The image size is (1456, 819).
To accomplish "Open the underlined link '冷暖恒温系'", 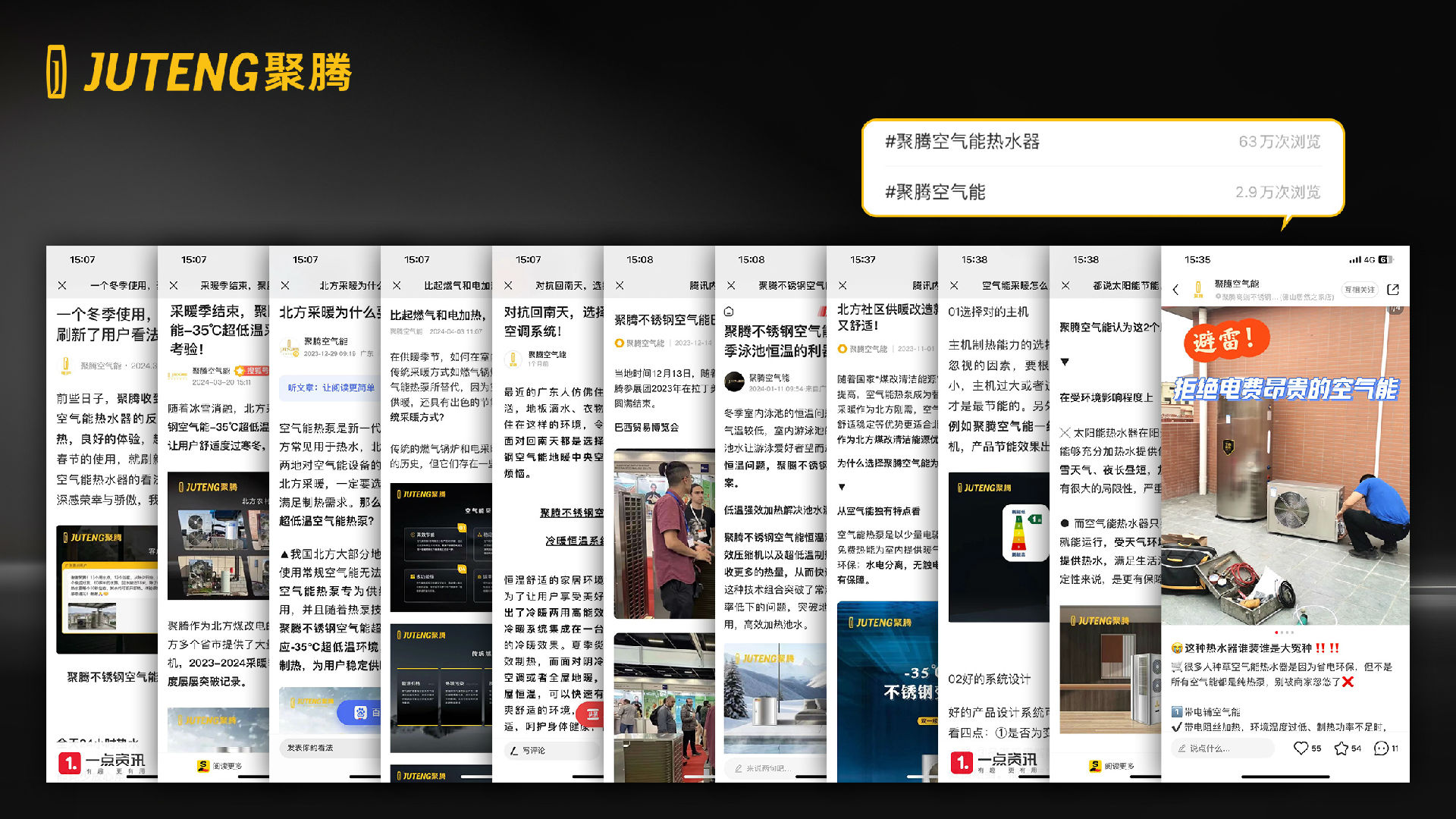I will point(574,541).
